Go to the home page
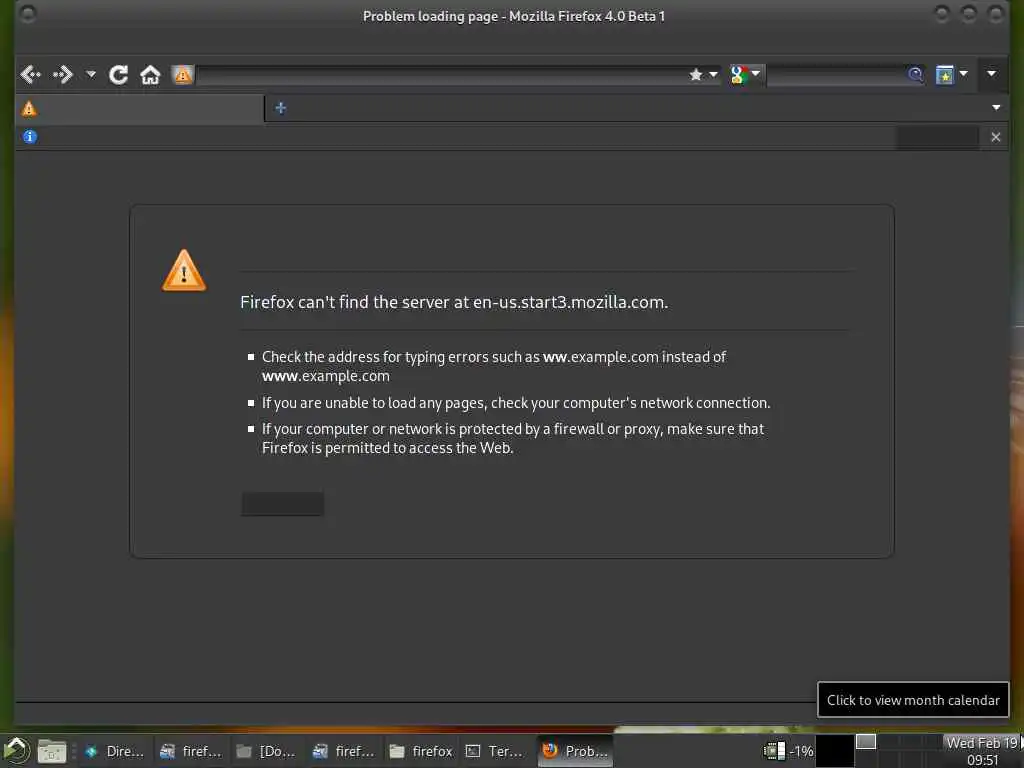The height and width of the screenshot is (768, 1024). point(150,74)
